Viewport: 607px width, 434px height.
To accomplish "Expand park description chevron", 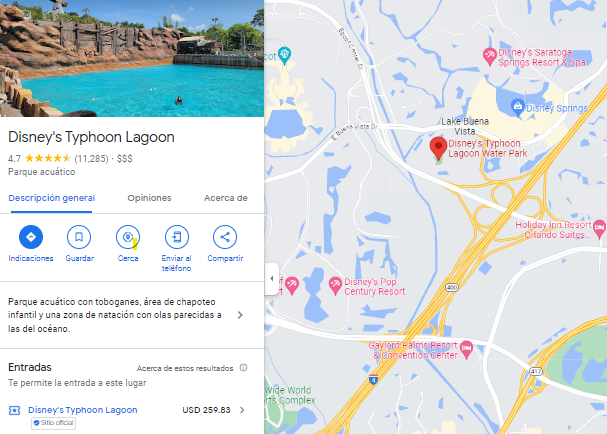I will (x=240, y=315).
